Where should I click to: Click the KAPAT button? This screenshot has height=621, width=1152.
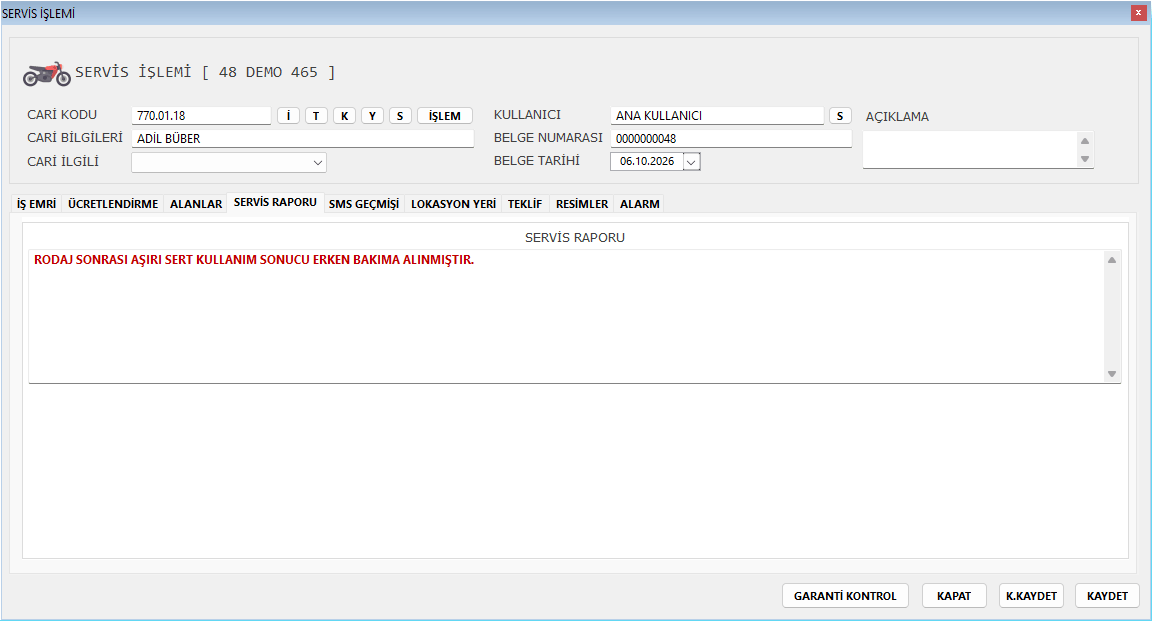point(954,595)
